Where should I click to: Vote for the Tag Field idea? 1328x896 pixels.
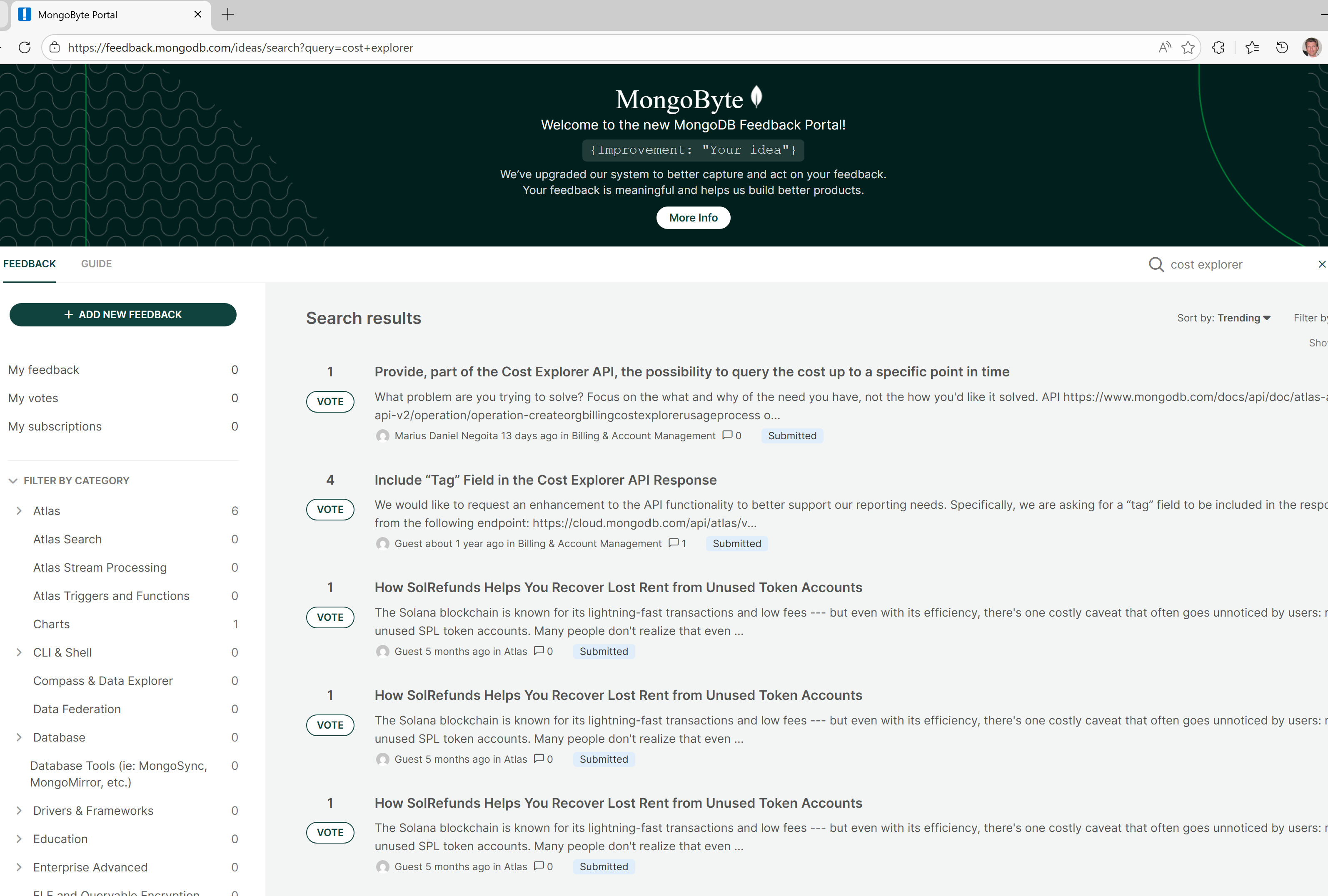(330, 509)
